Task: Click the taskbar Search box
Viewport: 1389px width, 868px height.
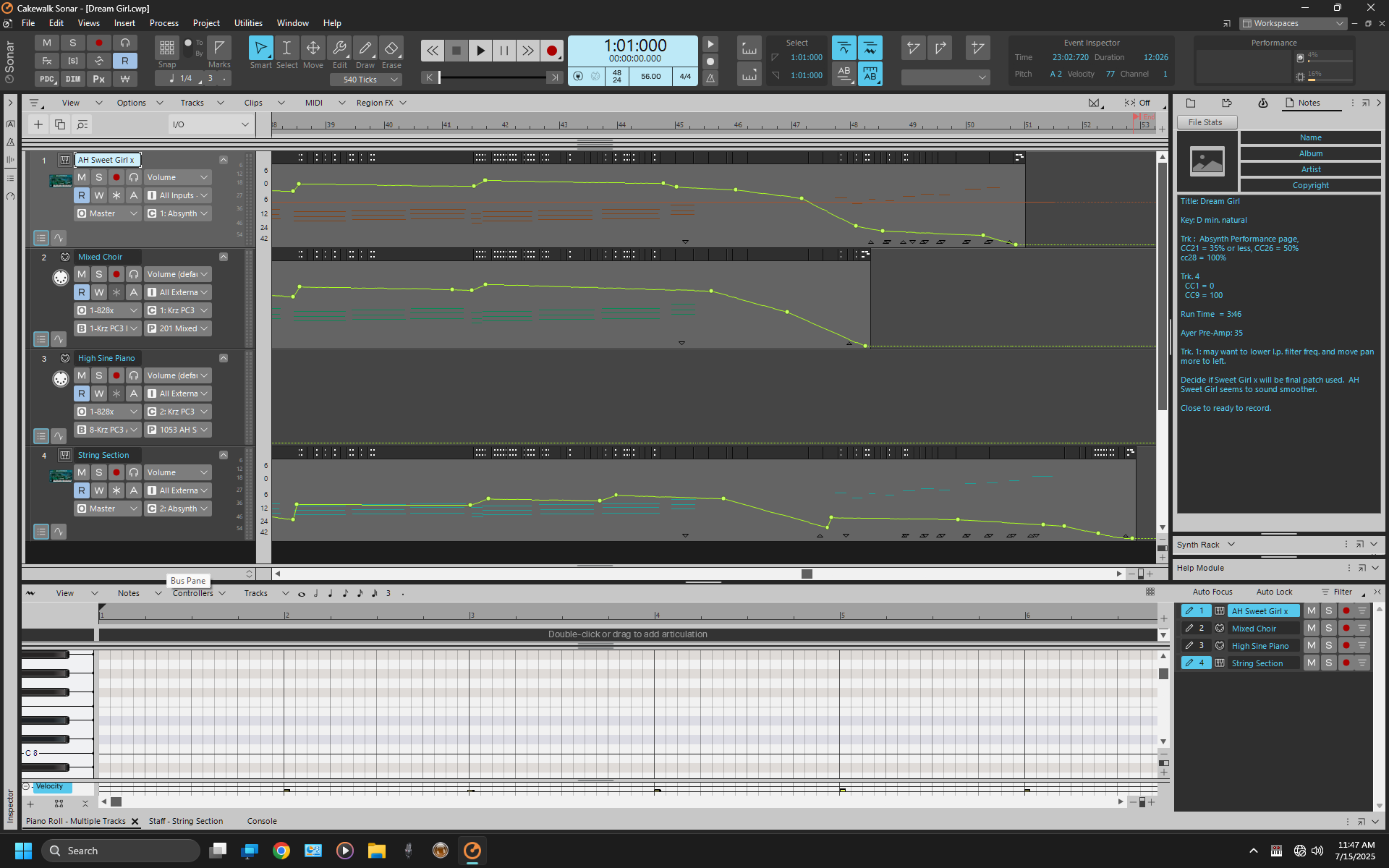Action: click(121, 851)
